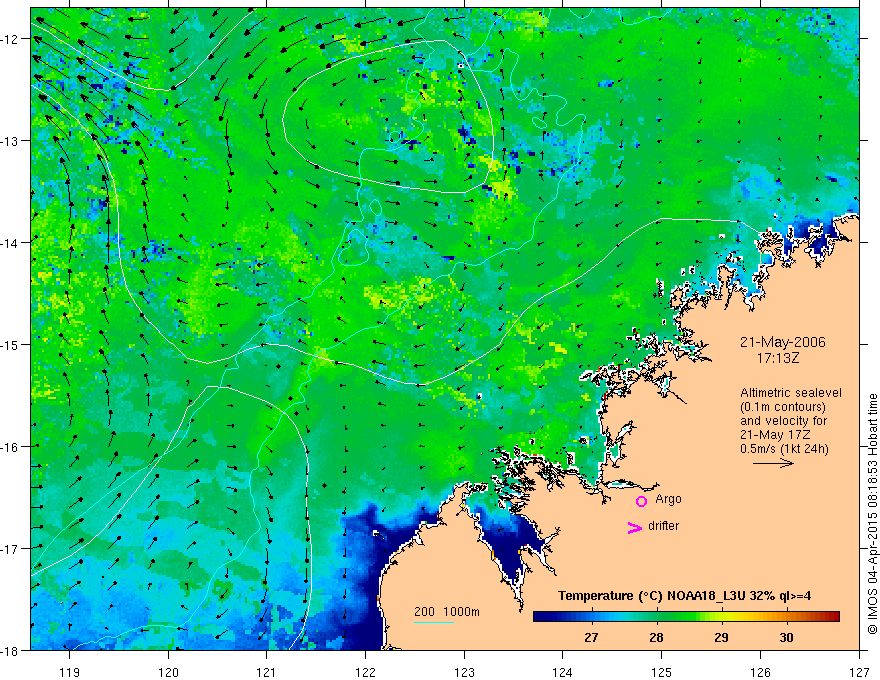Click the cyan bathymetry legend line
Viewport: 880px width, 680px height.
tap(433, 622)
